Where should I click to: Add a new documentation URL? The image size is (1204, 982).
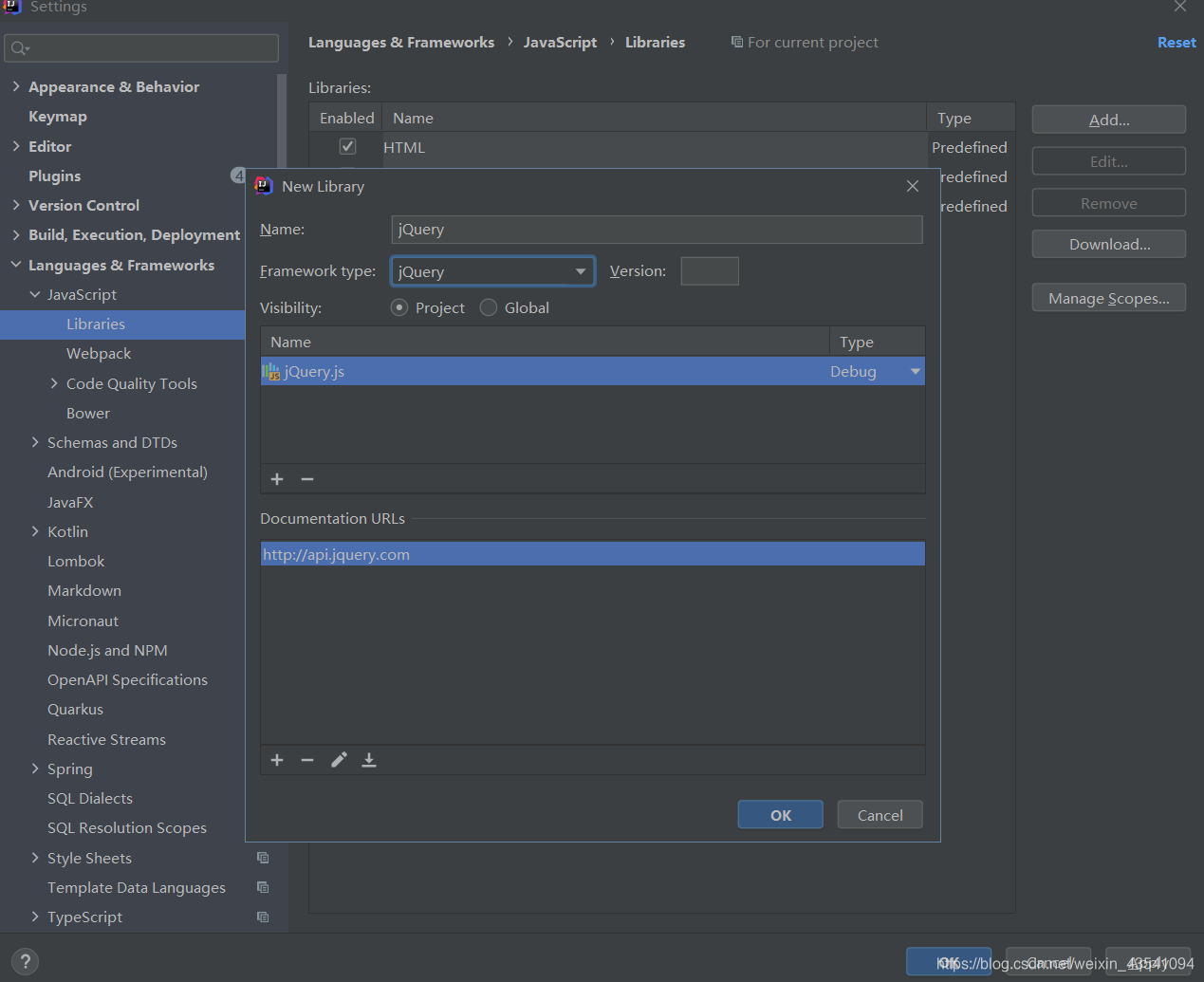click(277, 760)
